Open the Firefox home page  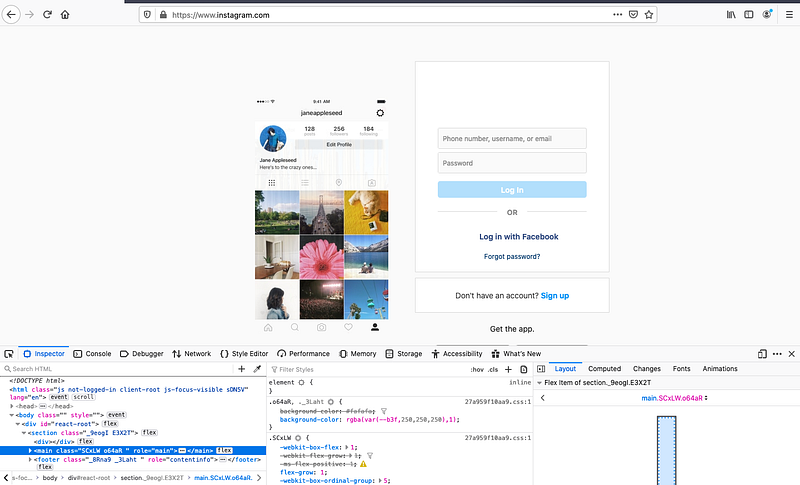[65, 15]
